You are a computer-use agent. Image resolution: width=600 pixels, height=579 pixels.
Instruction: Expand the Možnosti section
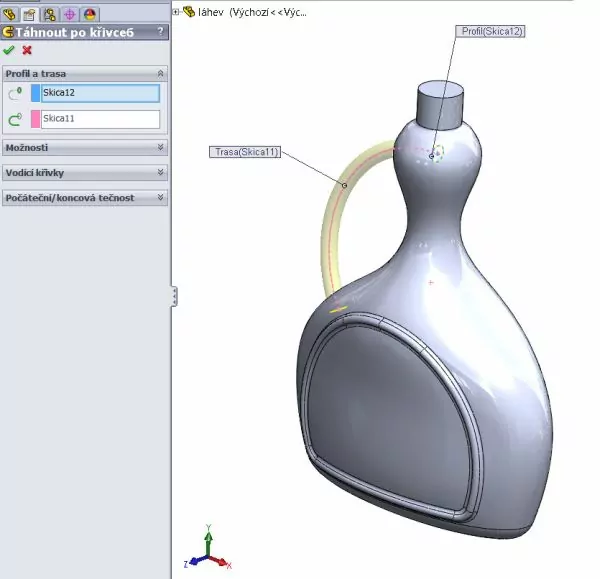coord(161,147)
